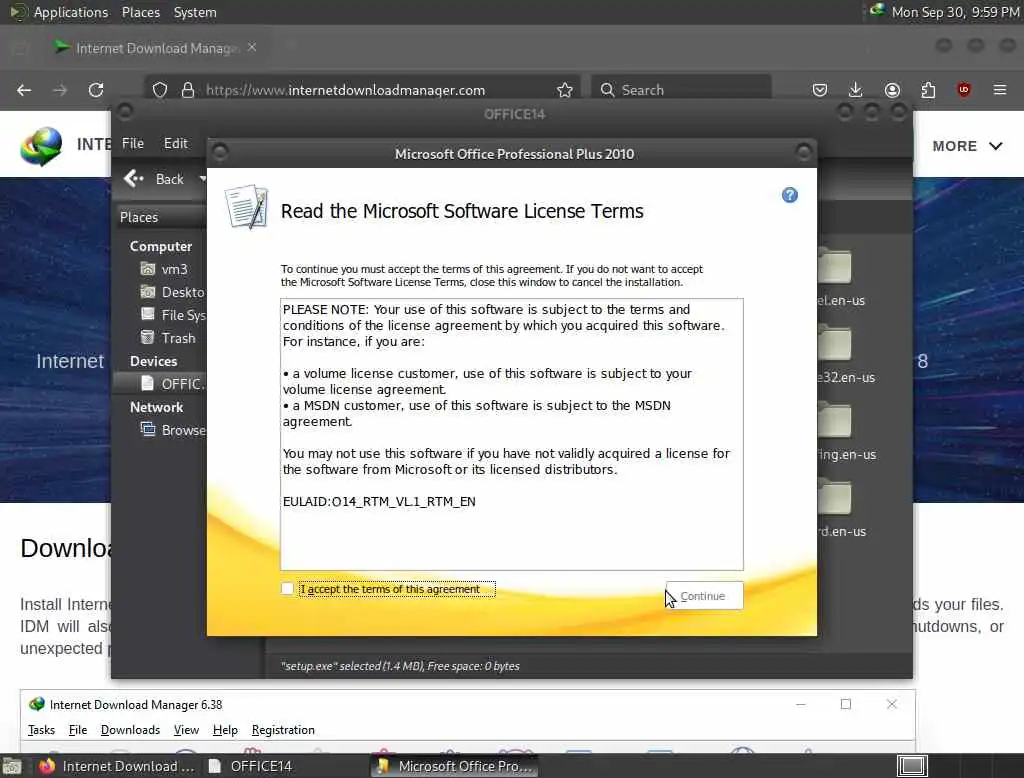Check 'I accept the terms of this agreement'

(287, 589)
